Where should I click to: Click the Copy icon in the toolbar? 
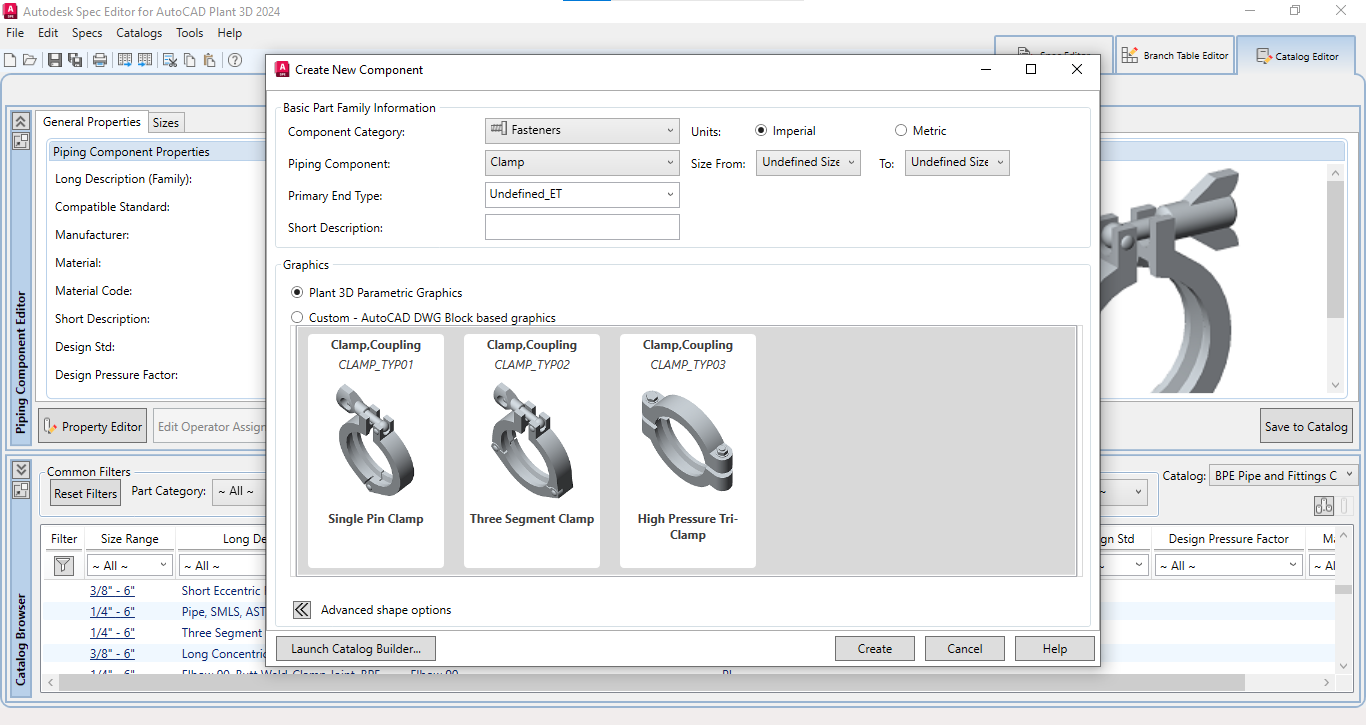190,60
